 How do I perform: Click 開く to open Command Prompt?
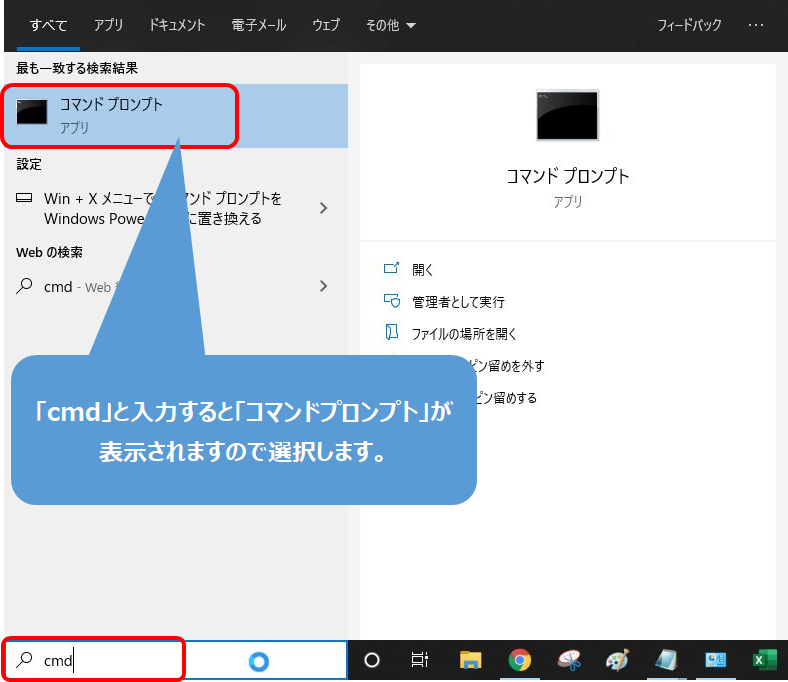[423, 270]
